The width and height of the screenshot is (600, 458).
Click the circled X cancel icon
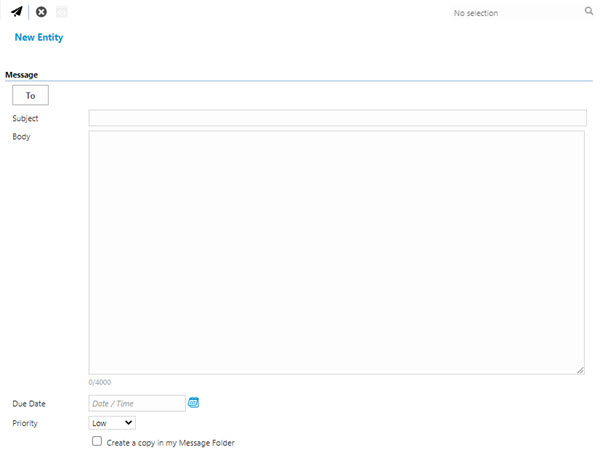41,12
